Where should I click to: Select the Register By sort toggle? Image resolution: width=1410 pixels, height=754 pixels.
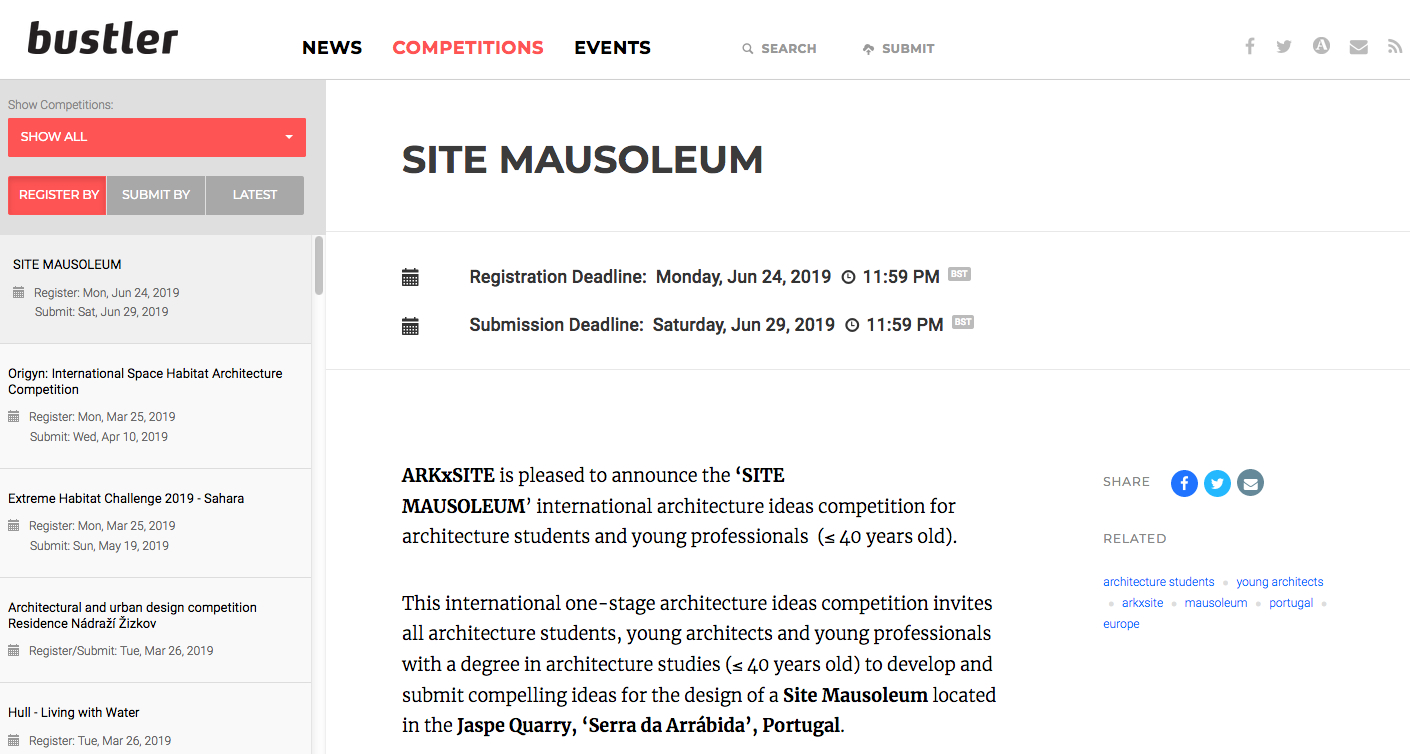(x=58, y=195)
